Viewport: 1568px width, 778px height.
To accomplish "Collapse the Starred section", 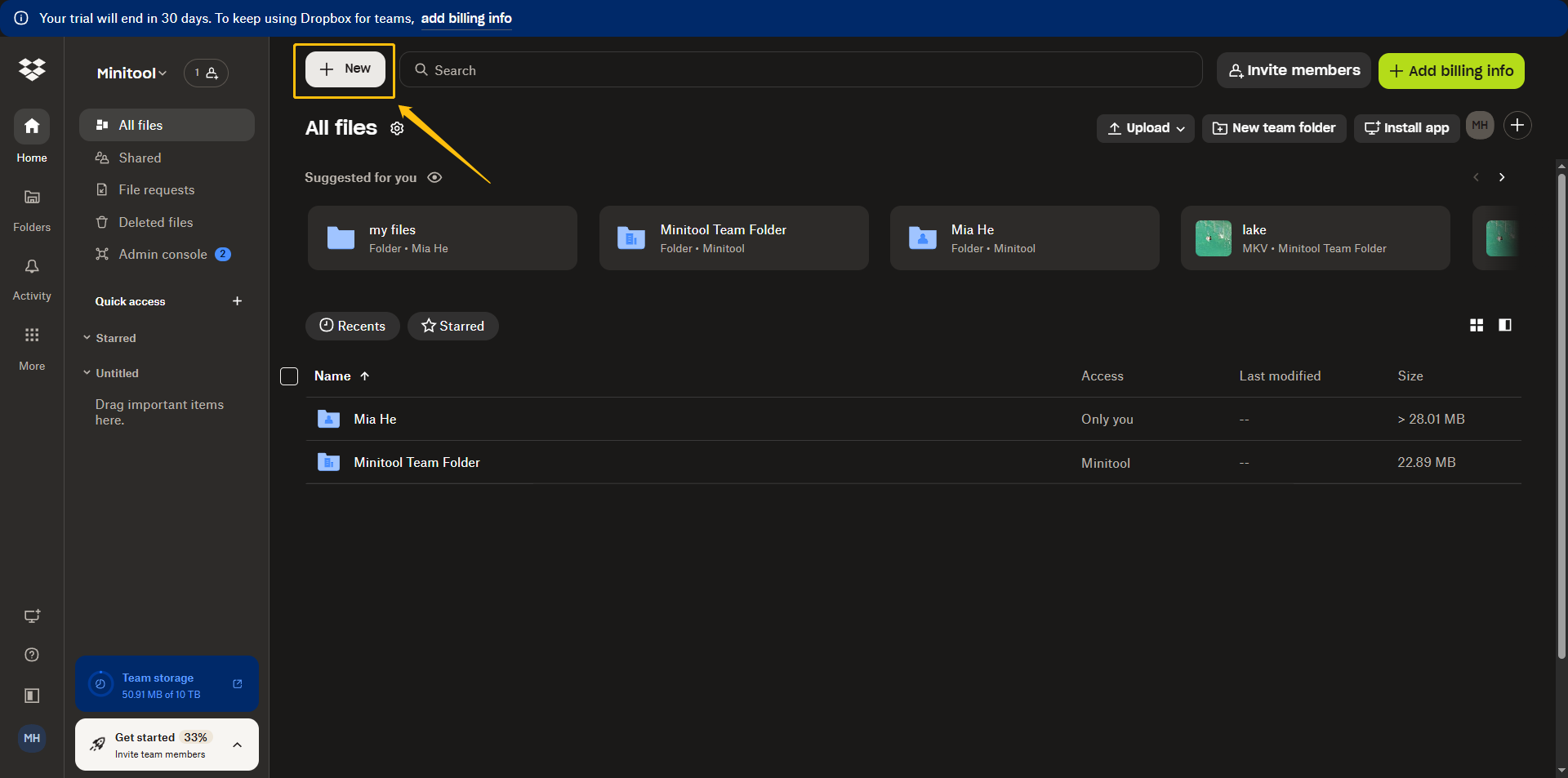I will click(87, 337).
